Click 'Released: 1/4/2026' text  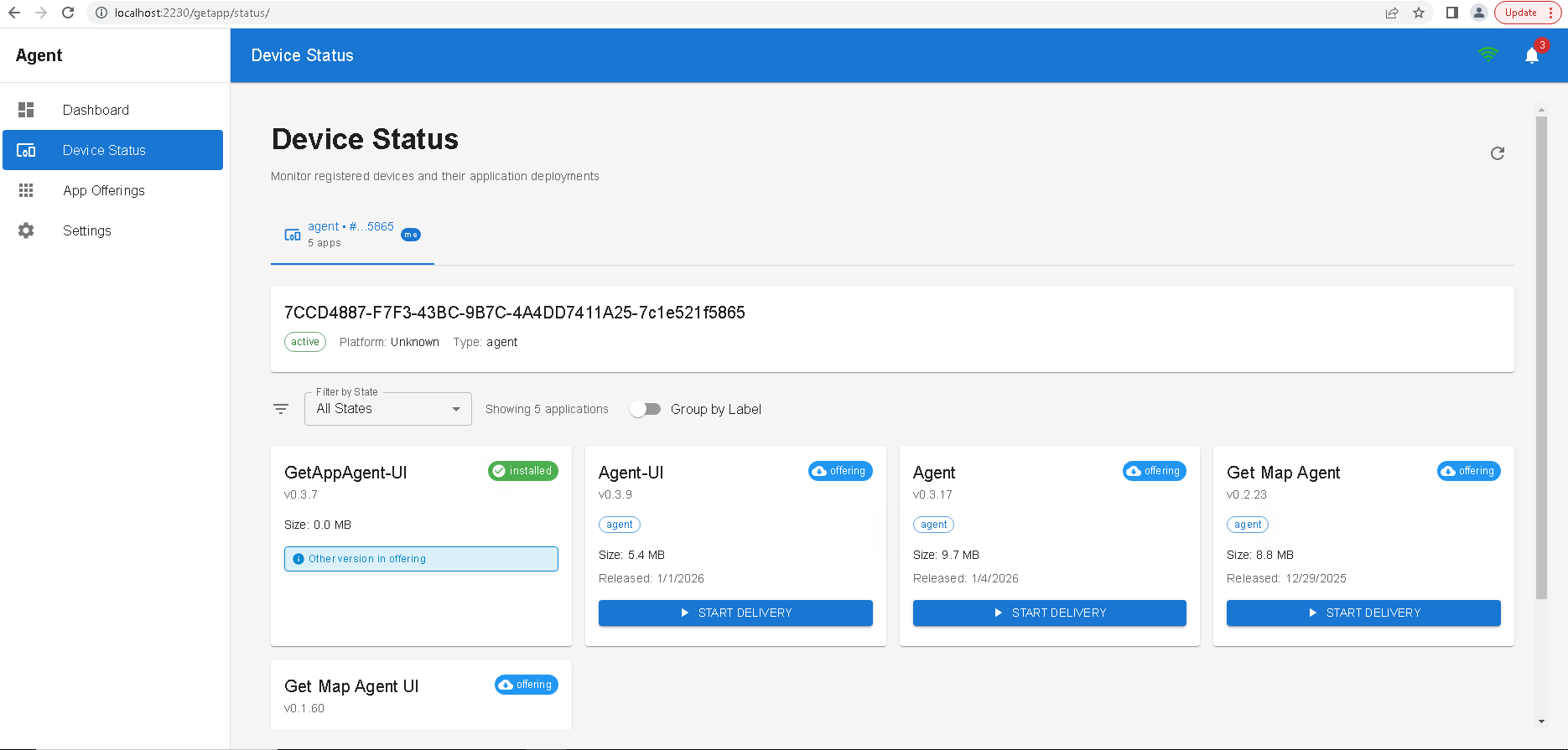pyautogui.click(x=966, y=578)
